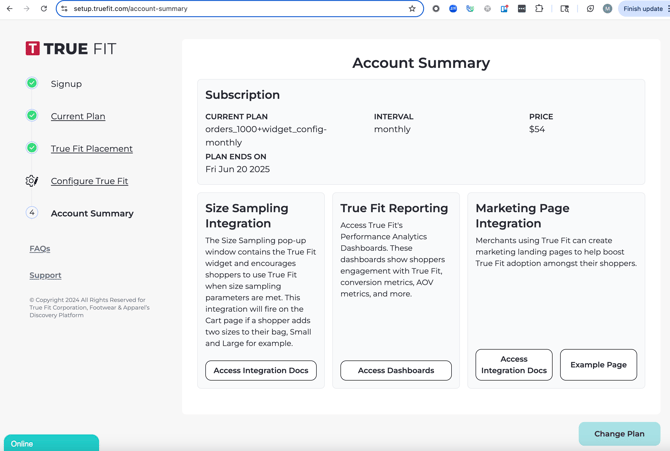
Task: Open the Configure True Fit step
Action: pyautogui.click(x=89, y=181)
